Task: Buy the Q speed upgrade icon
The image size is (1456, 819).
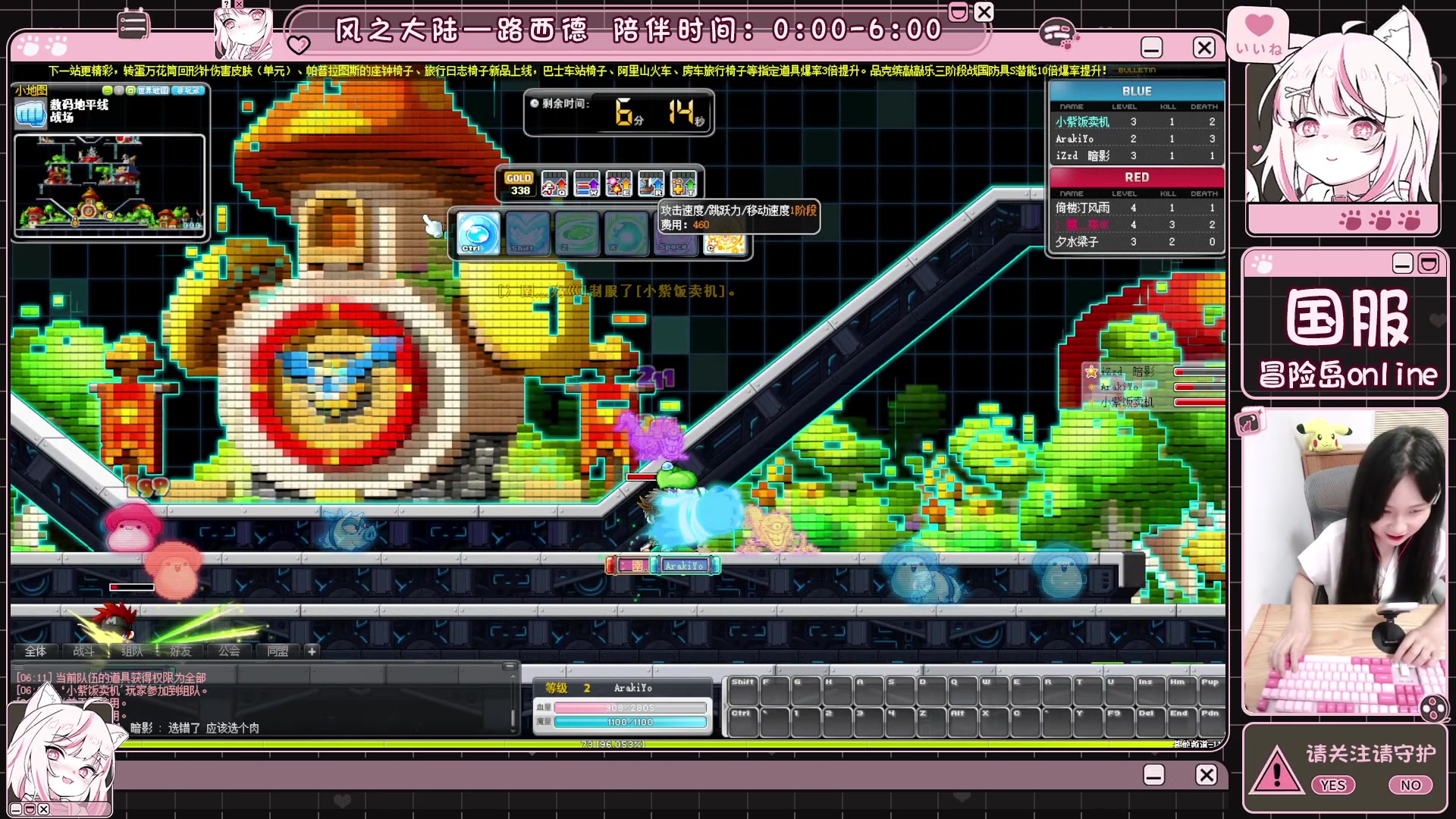Action: (x=554, y=184)
